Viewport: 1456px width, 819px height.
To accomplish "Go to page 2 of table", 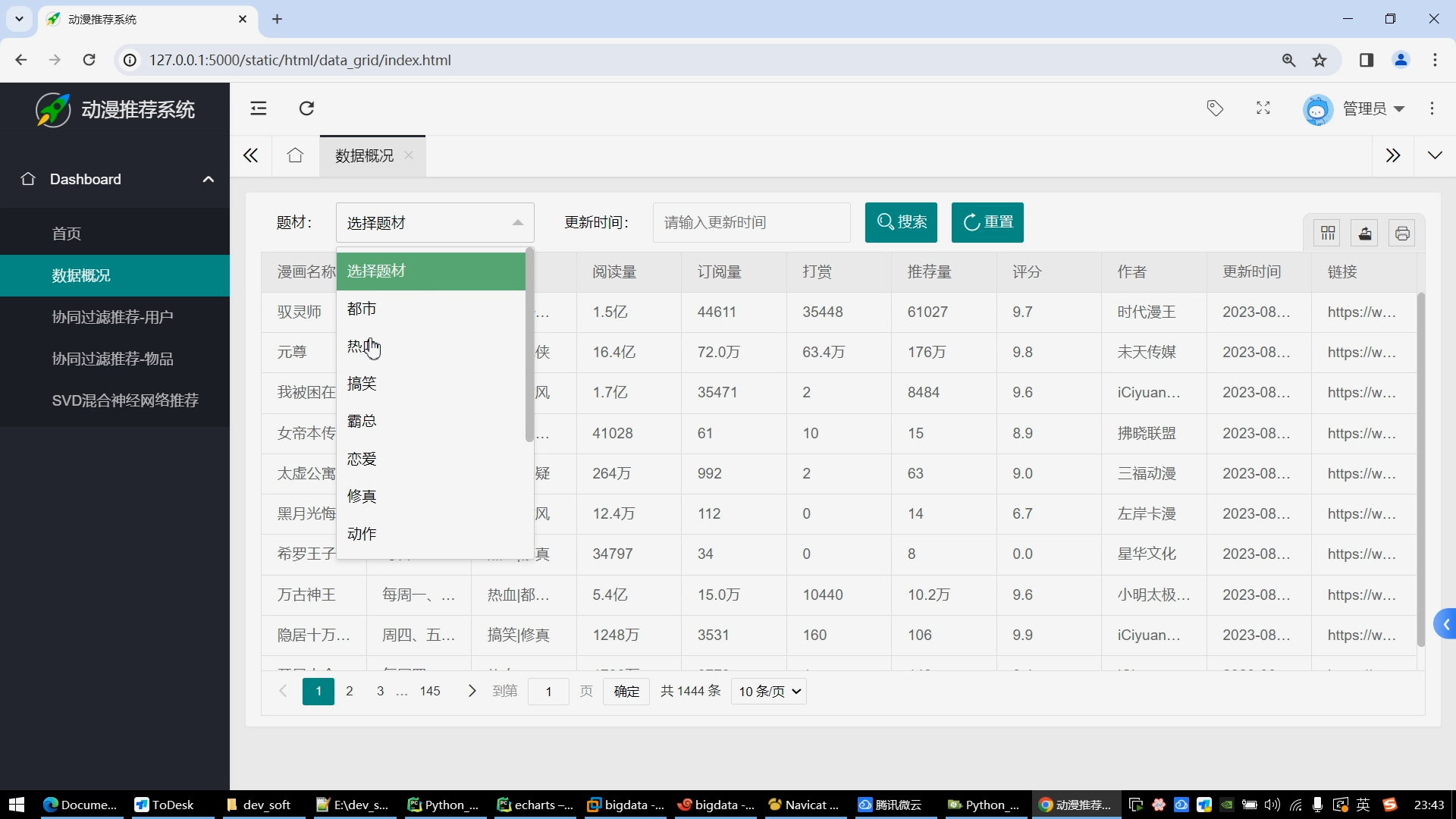I will tap(350, 691).
